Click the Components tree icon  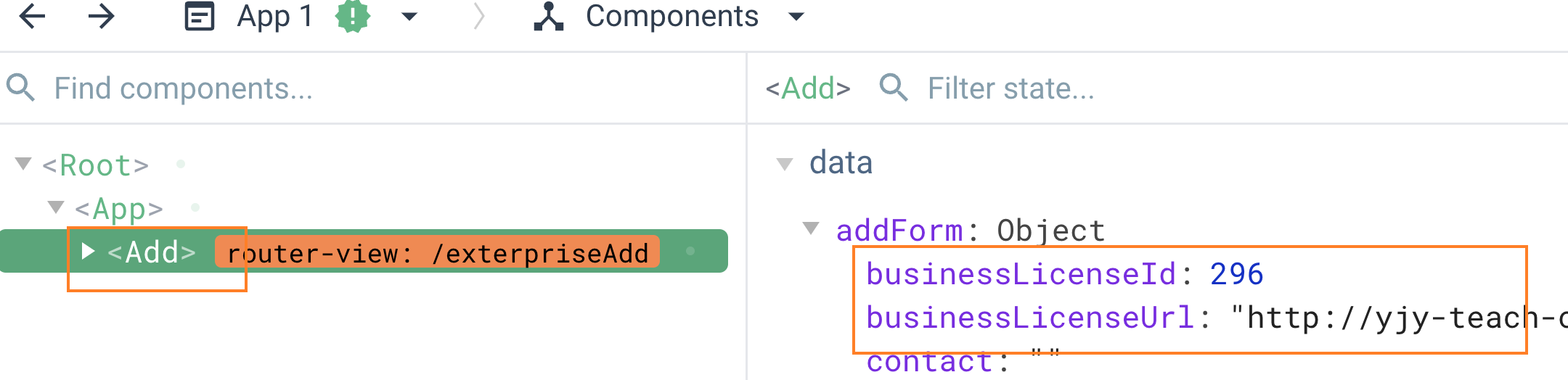[549, 16]
